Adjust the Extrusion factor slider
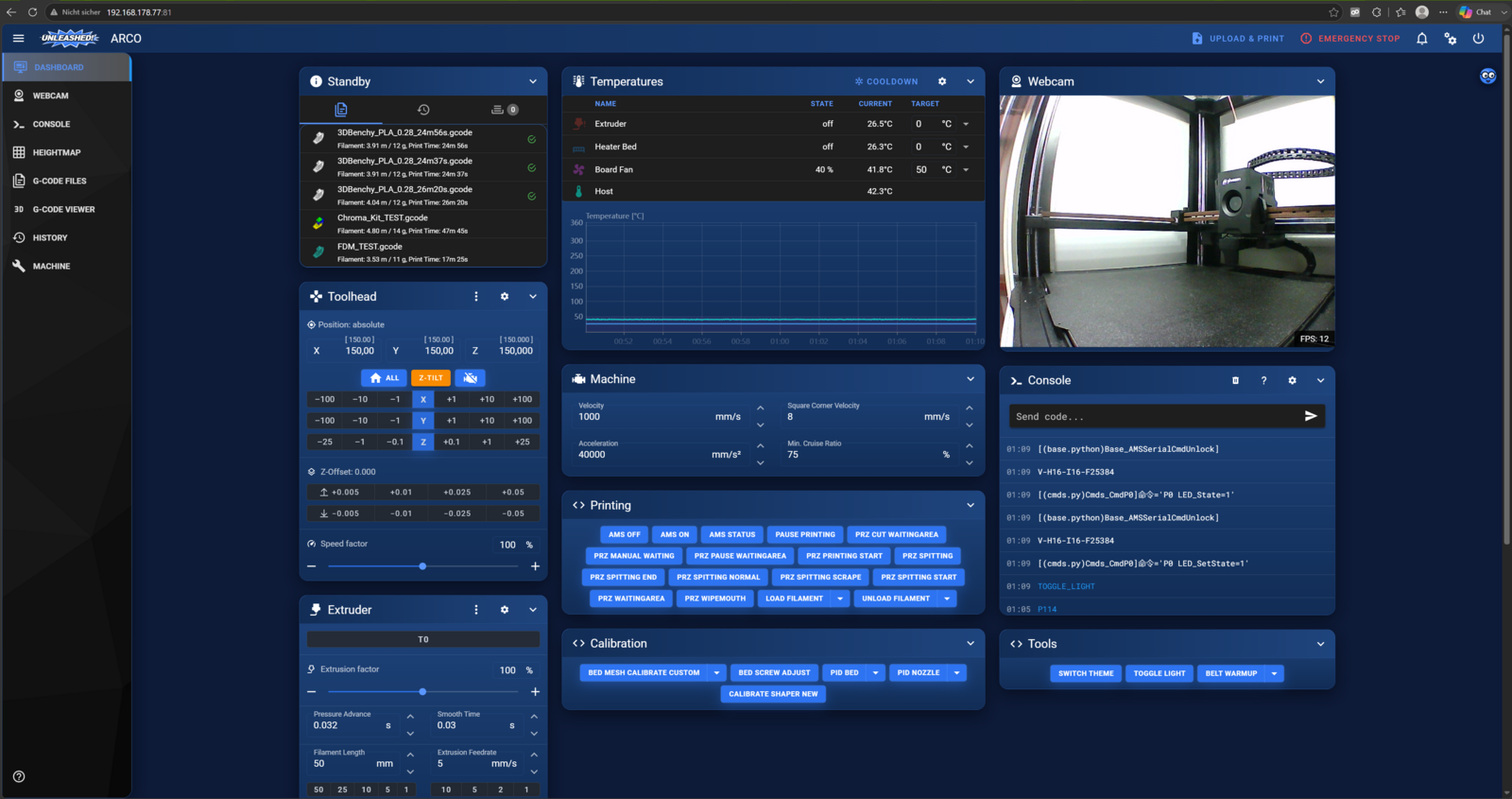Screen dimensions: 1512x799 (x=422, y=692)
